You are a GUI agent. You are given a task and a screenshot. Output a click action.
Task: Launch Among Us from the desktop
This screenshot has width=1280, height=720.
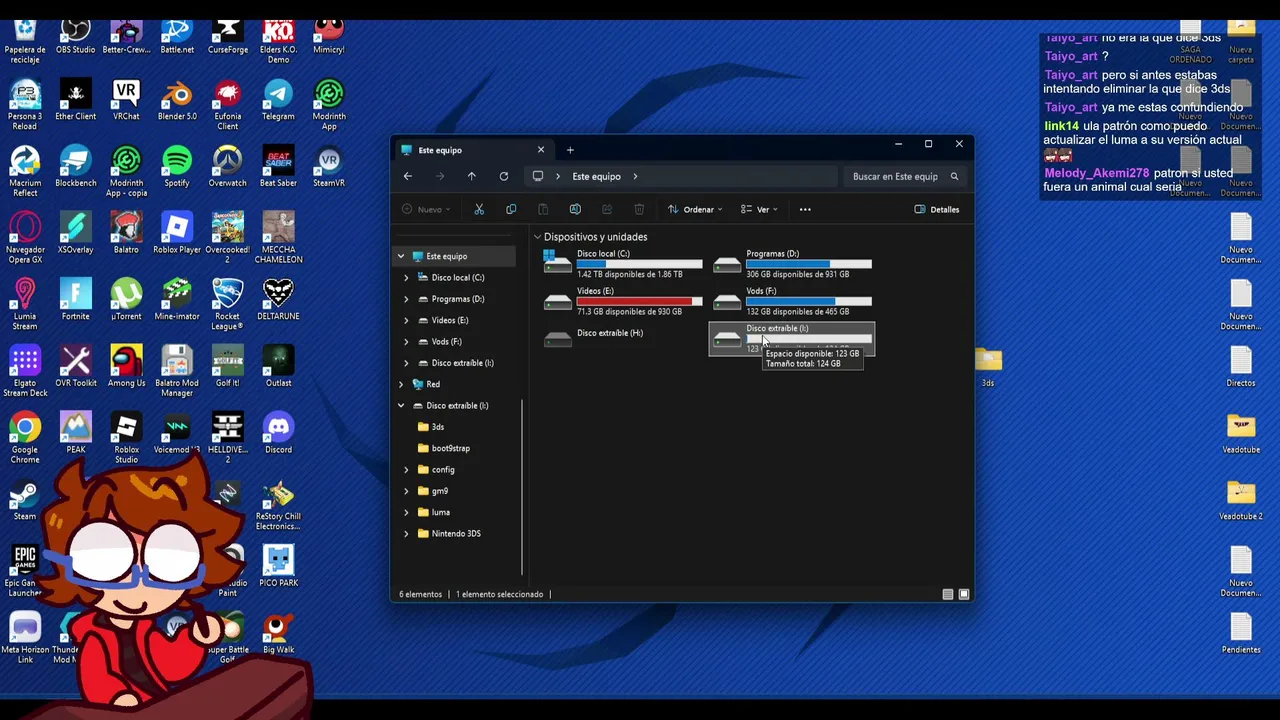126,366
